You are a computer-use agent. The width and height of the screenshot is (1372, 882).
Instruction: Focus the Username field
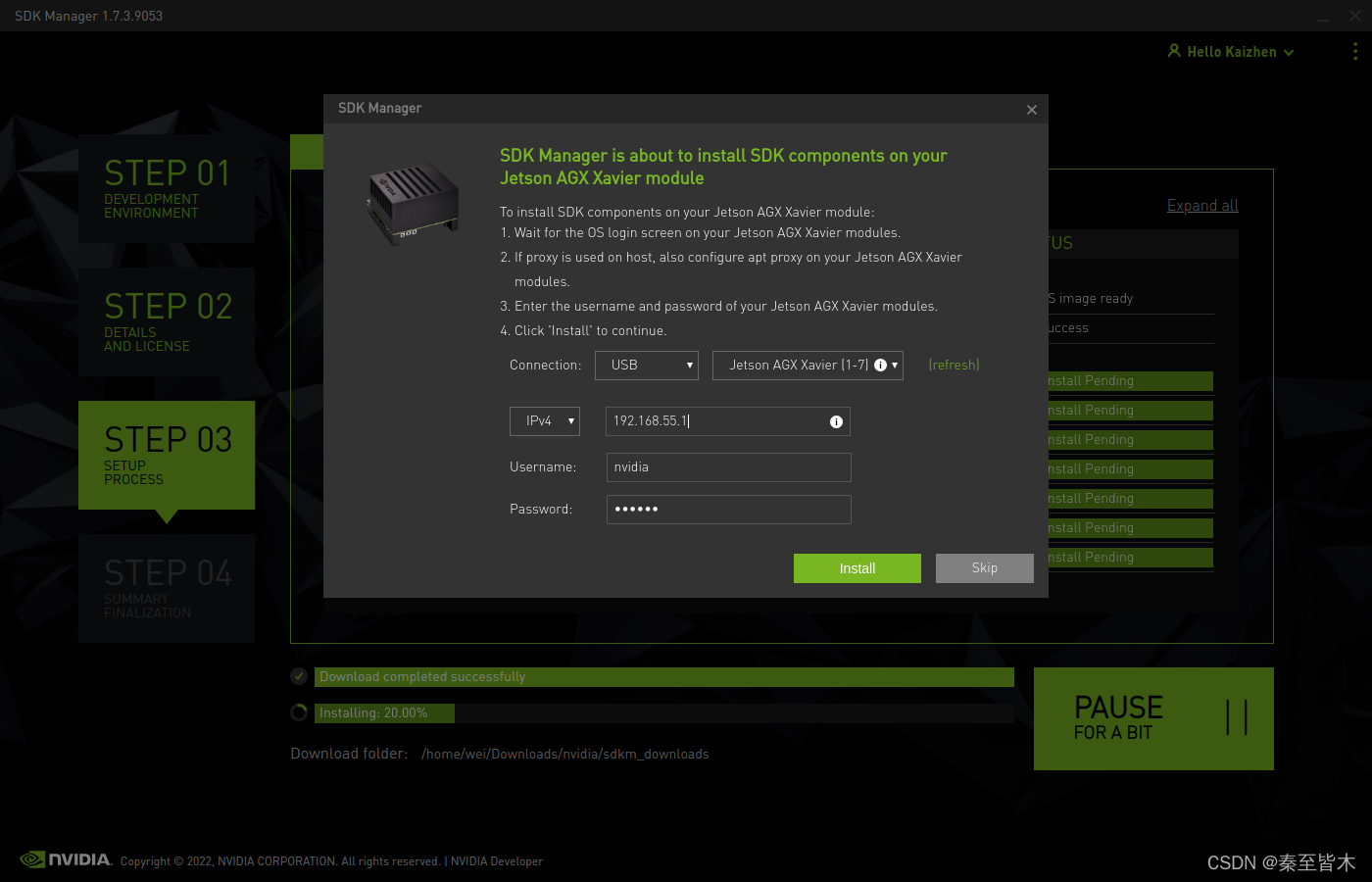point(729,467)
